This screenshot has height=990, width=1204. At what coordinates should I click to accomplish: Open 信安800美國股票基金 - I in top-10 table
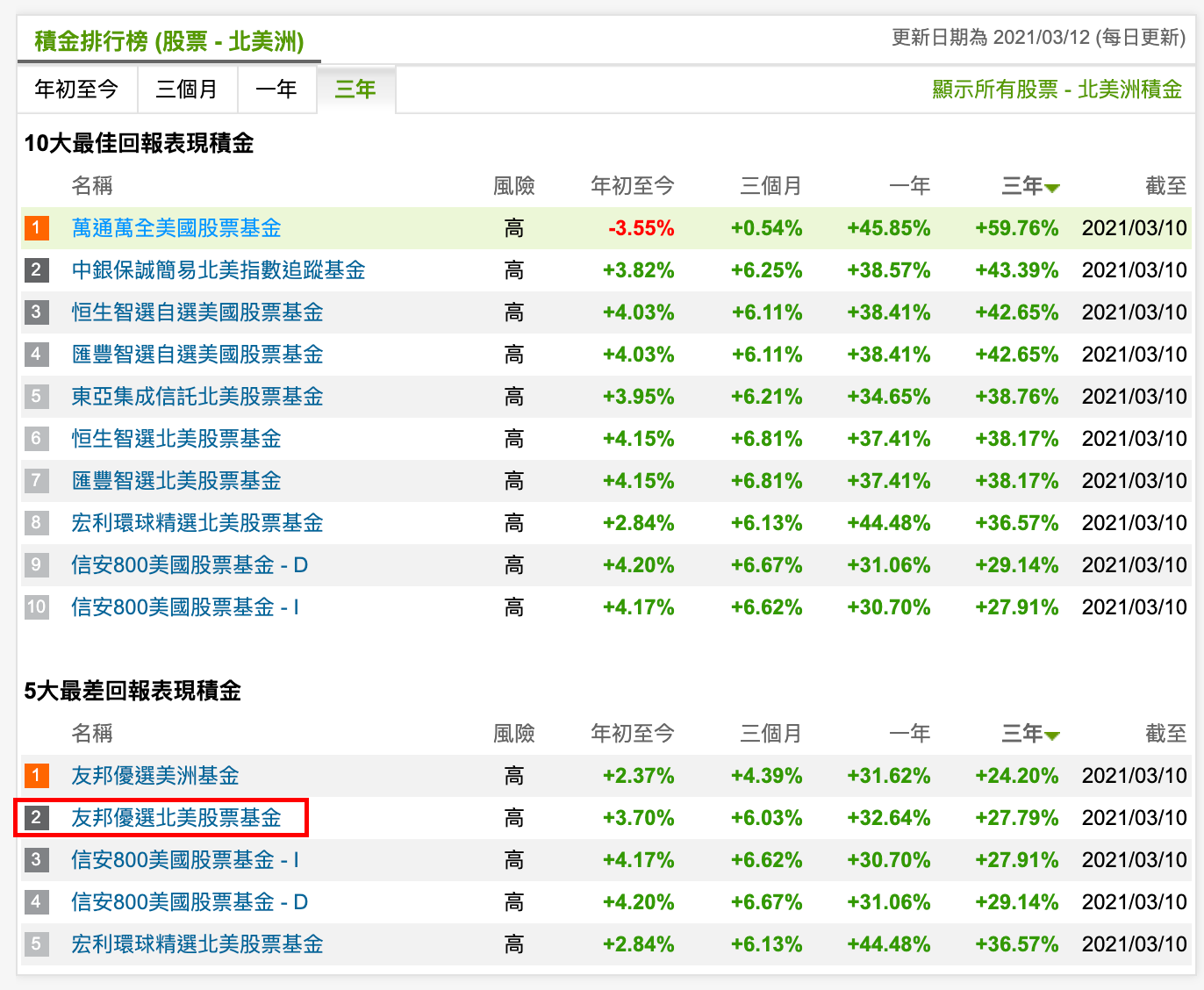pyautogui.click(x=185, y=607)
